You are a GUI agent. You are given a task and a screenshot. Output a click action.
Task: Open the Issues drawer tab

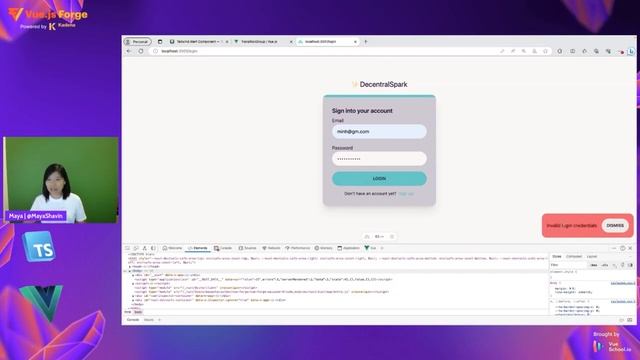pyautogui.click(x=149, y=320)
